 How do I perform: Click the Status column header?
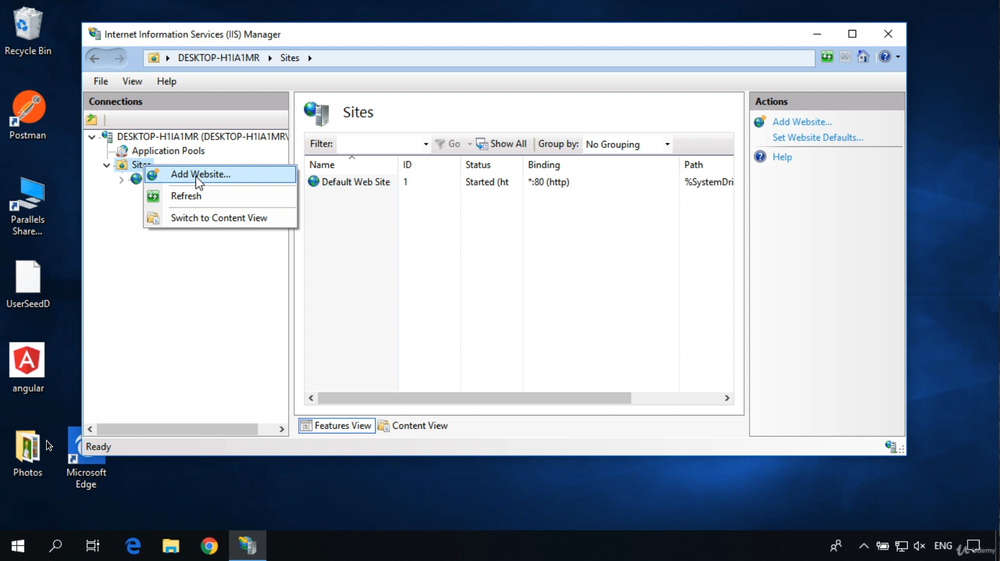(492, 164)
